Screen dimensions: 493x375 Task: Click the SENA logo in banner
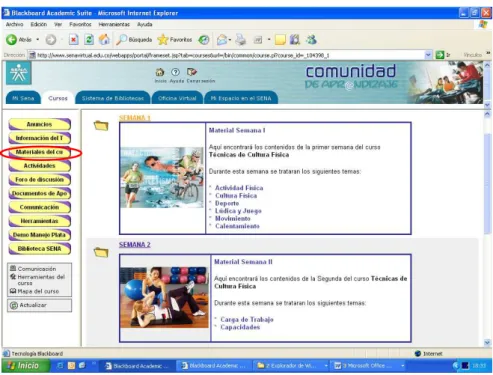click(x=19, y=73)
